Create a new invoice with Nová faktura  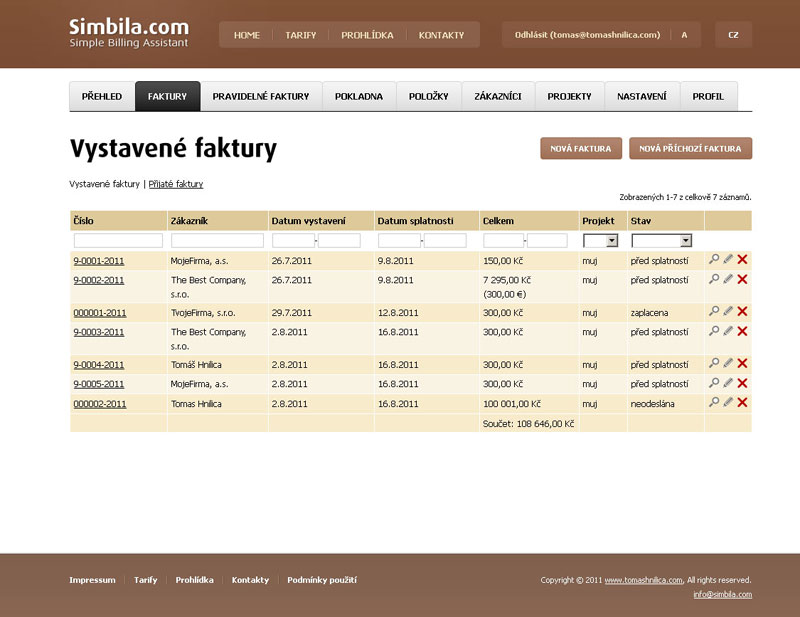pyautogui.click(x=581, y=148)
